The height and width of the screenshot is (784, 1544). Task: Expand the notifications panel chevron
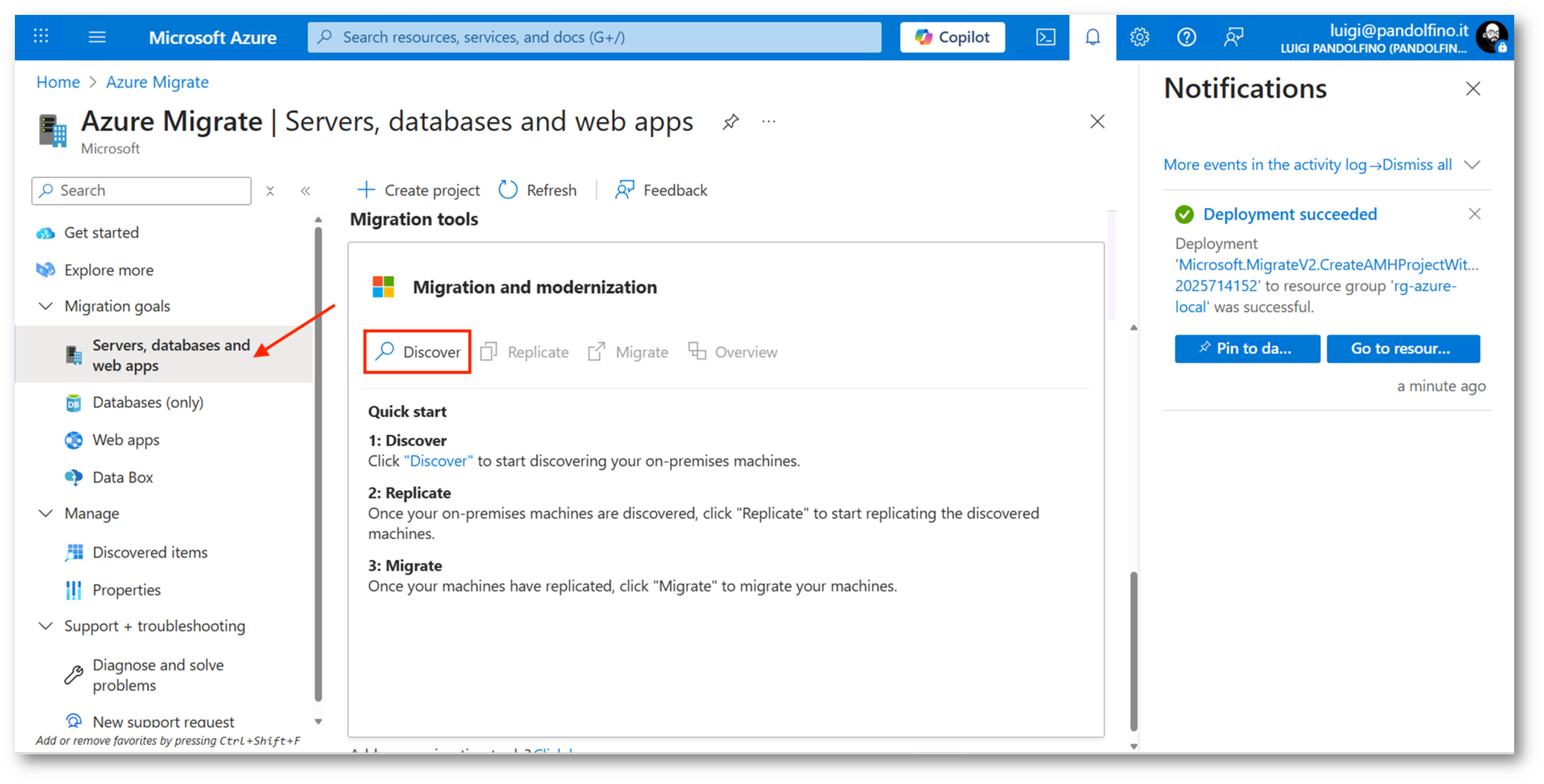(x=1472, y=165)
